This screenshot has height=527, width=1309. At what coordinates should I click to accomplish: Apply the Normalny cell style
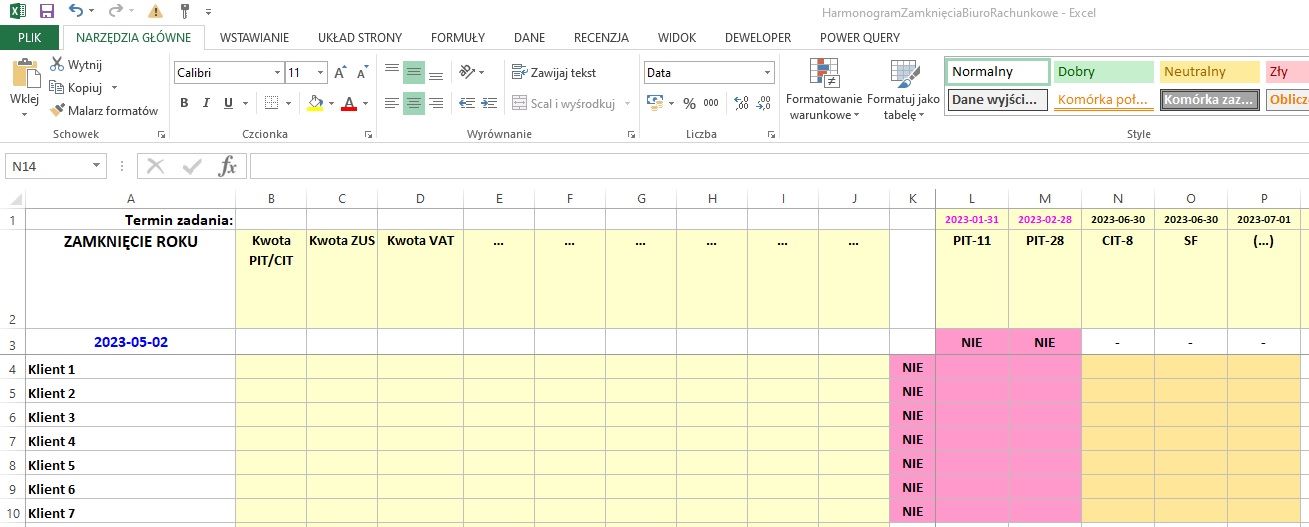997,72
